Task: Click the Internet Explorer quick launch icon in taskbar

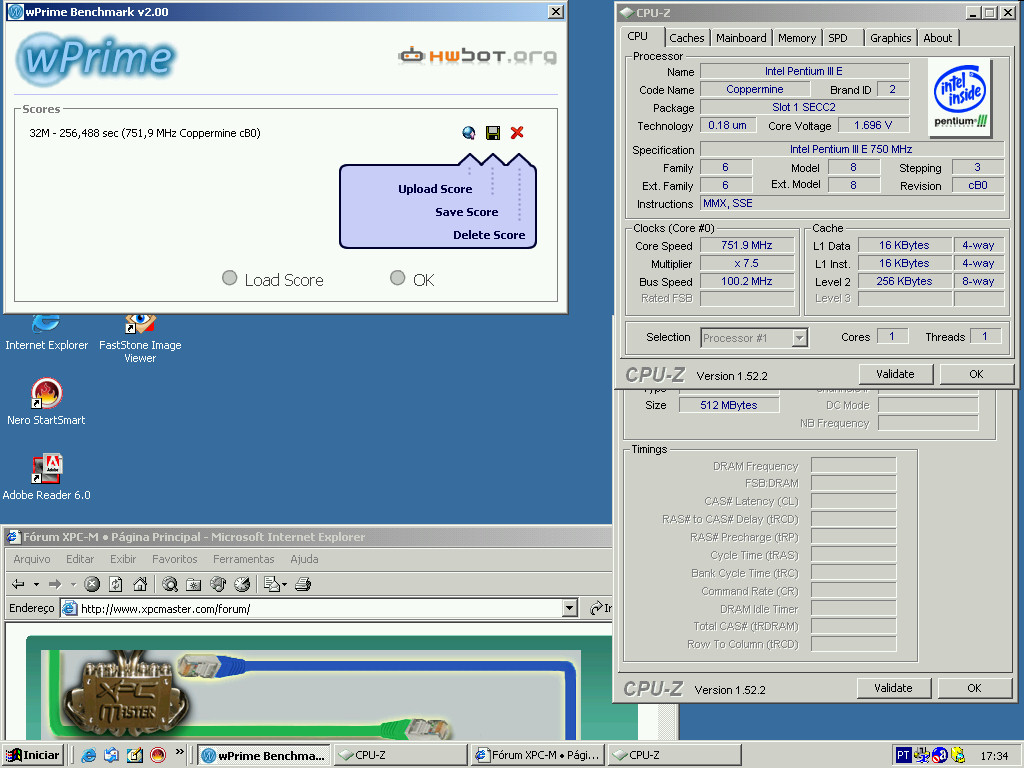Action: tap(88, 756)
